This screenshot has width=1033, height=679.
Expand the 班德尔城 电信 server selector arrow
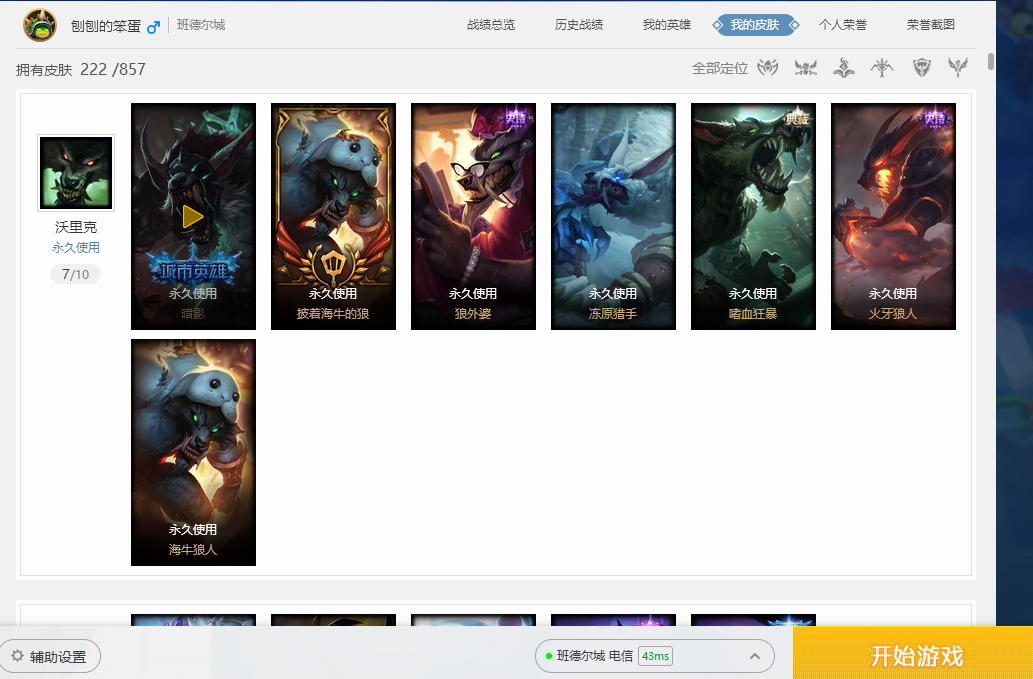(755, 656)
